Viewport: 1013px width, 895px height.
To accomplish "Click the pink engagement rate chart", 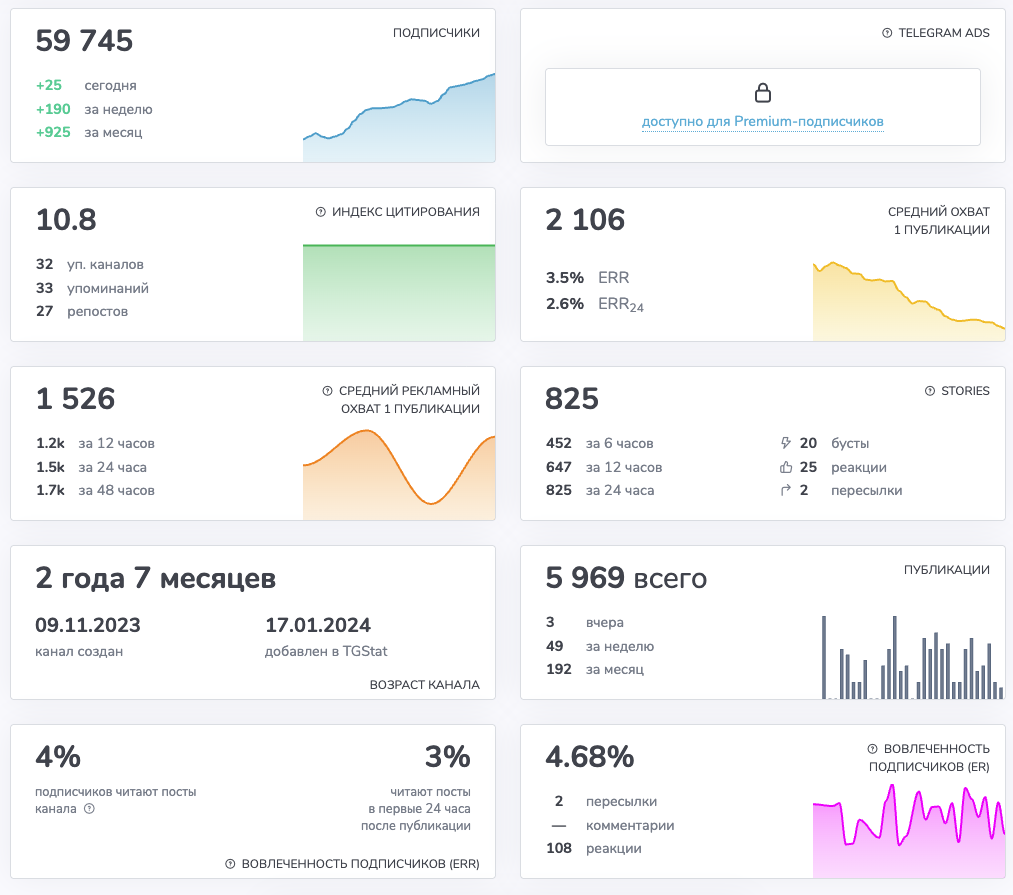I will coord(909,831).
